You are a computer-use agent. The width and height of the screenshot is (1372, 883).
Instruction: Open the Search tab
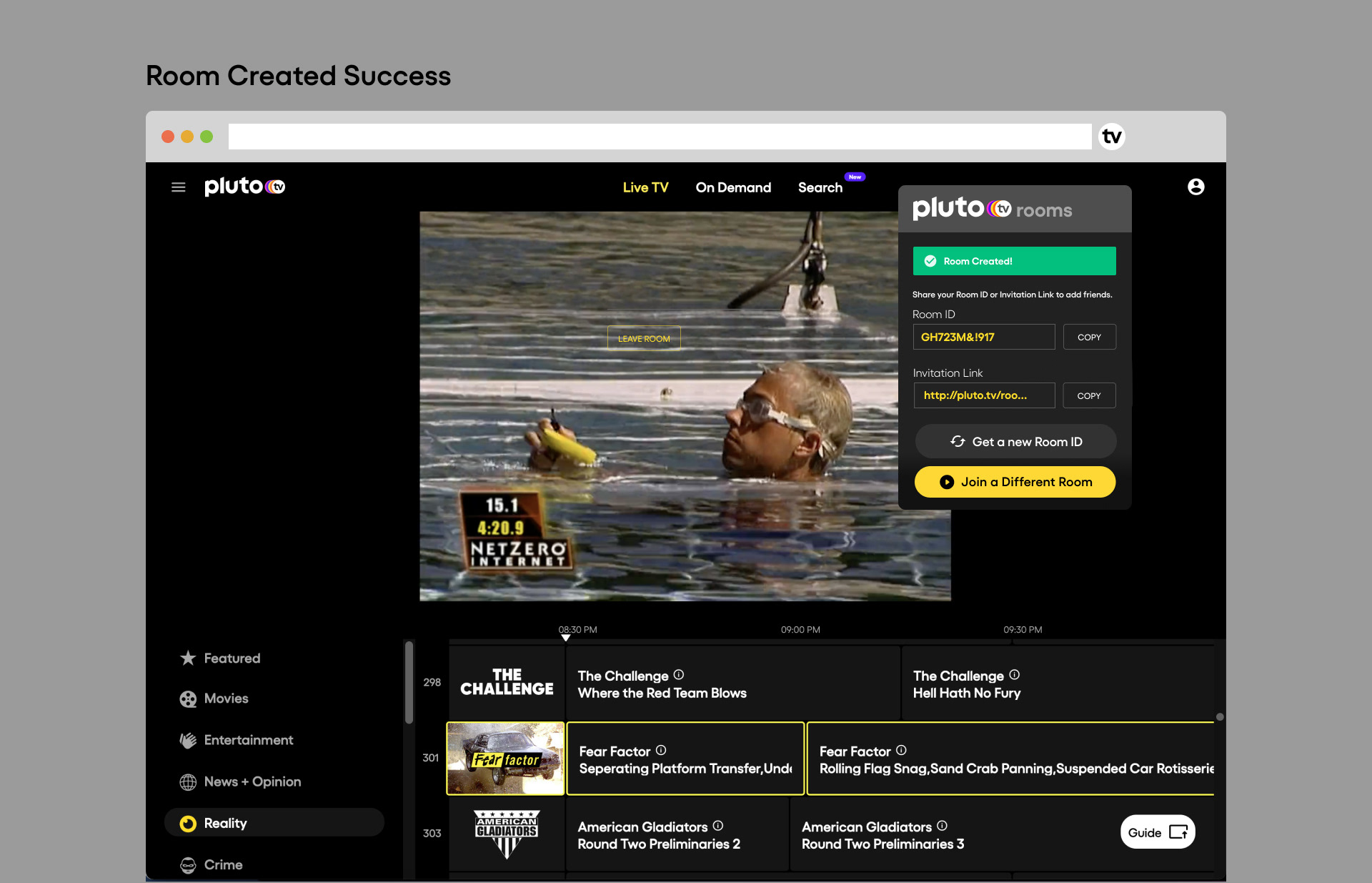[820, 187]
